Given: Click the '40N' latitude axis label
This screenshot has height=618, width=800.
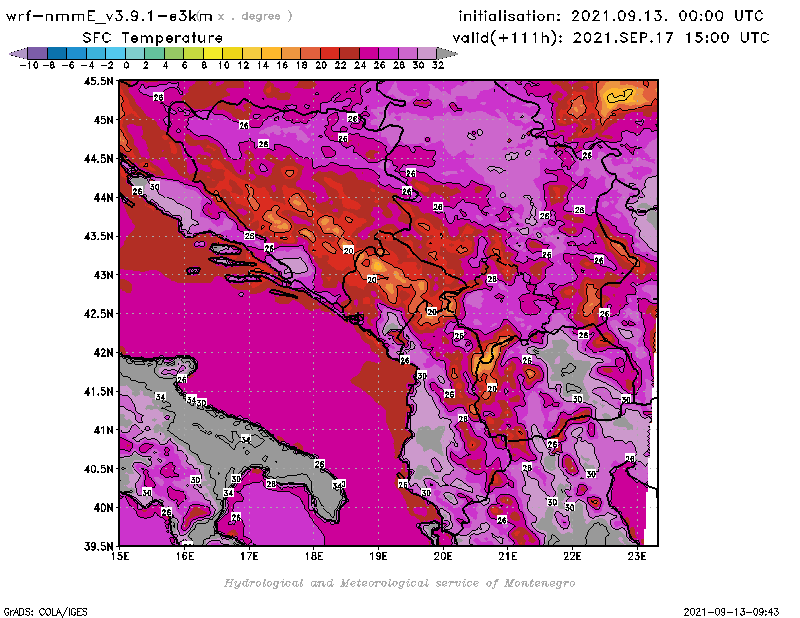Looking at the screenshot, I should (x=103, y=508).
